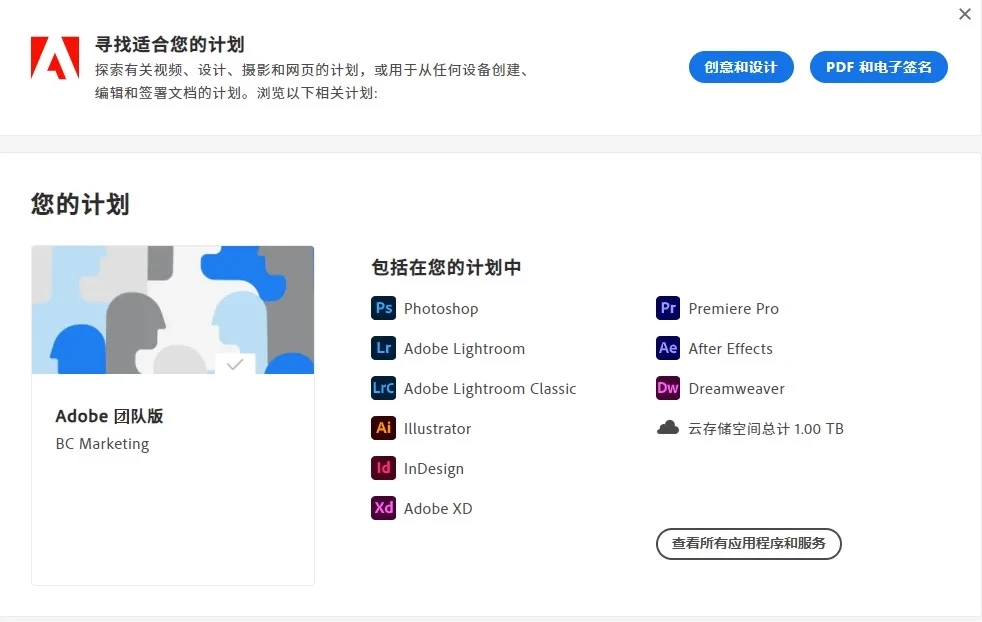Click 查看所有应用程序和服务 button
The height and width of the screenshot is (622, 982).
748,544
